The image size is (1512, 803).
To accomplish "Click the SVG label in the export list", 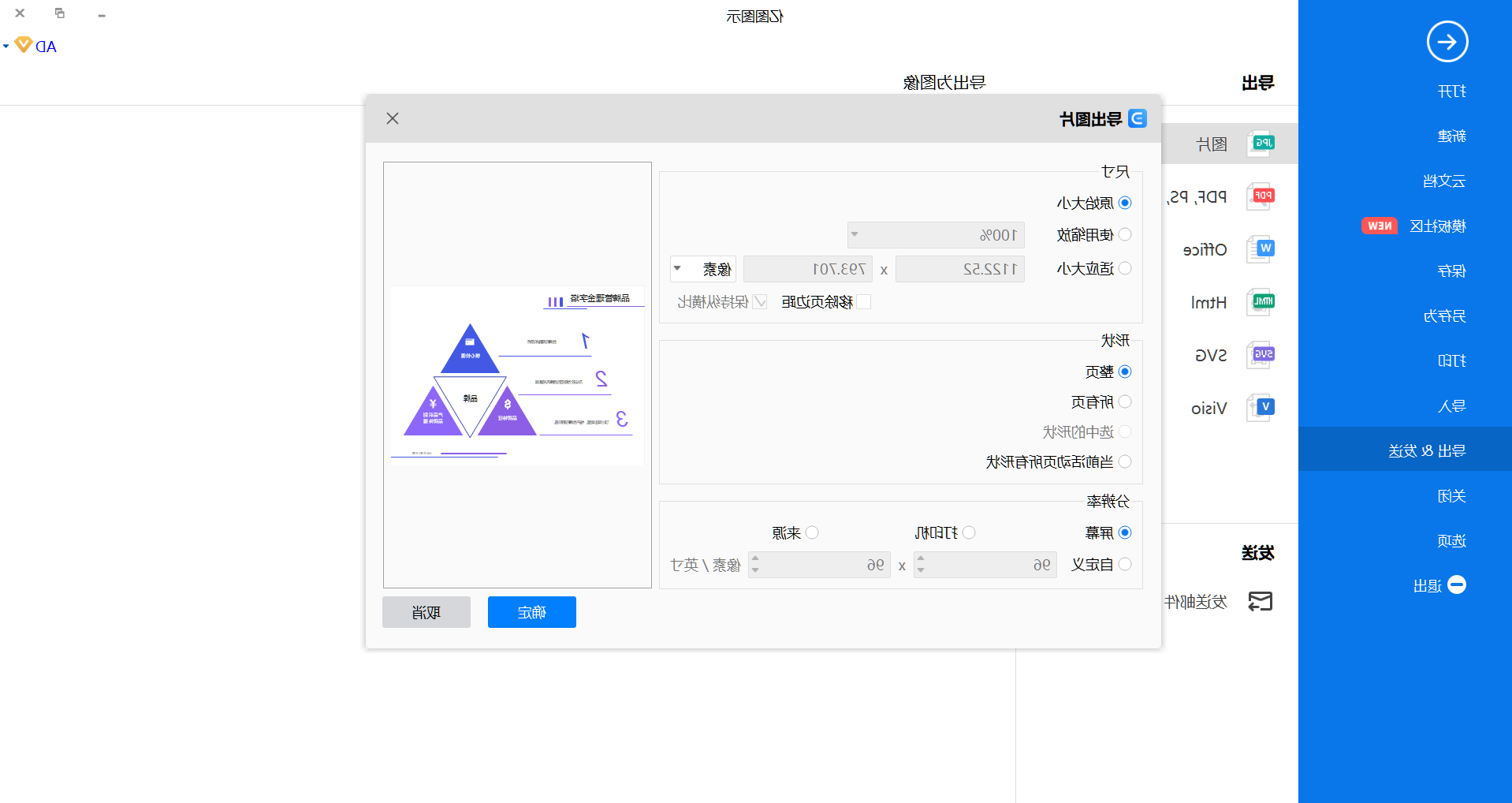I will (1211, 356).
